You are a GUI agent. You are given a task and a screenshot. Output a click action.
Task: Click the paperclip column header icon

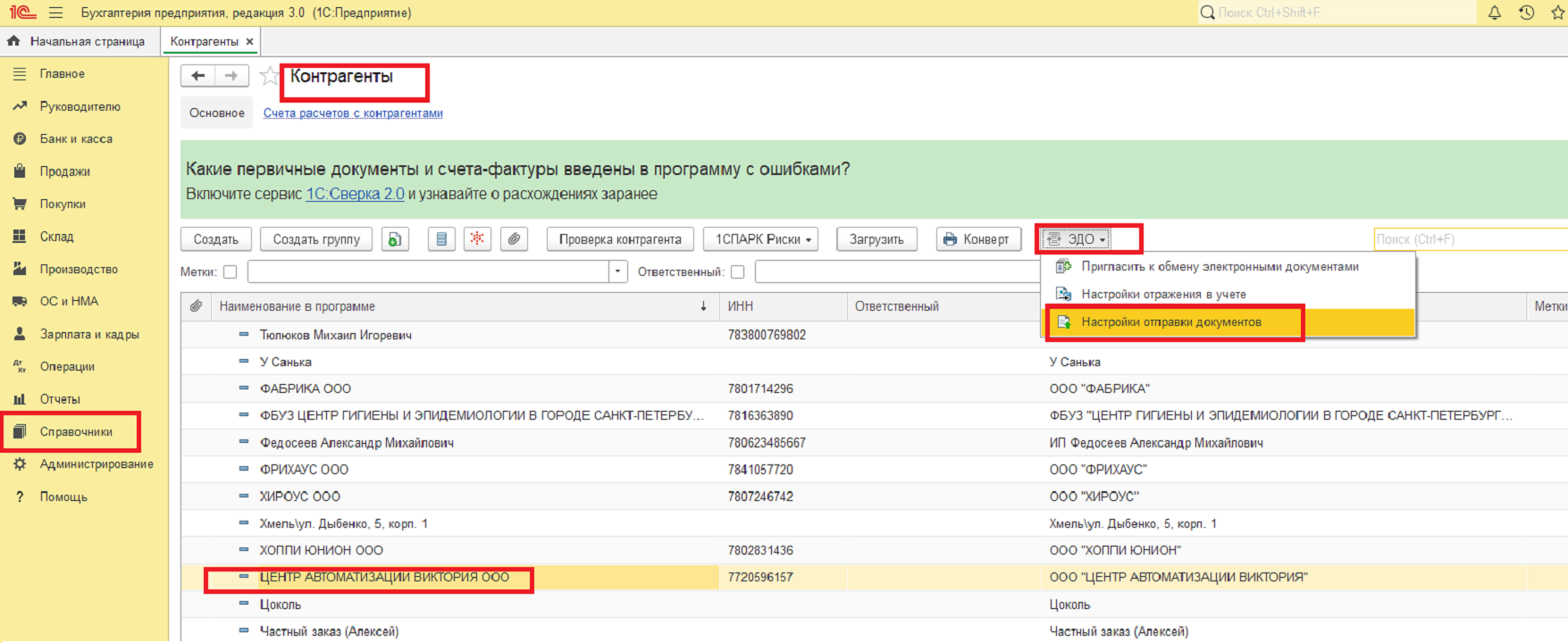coord(197,306)
